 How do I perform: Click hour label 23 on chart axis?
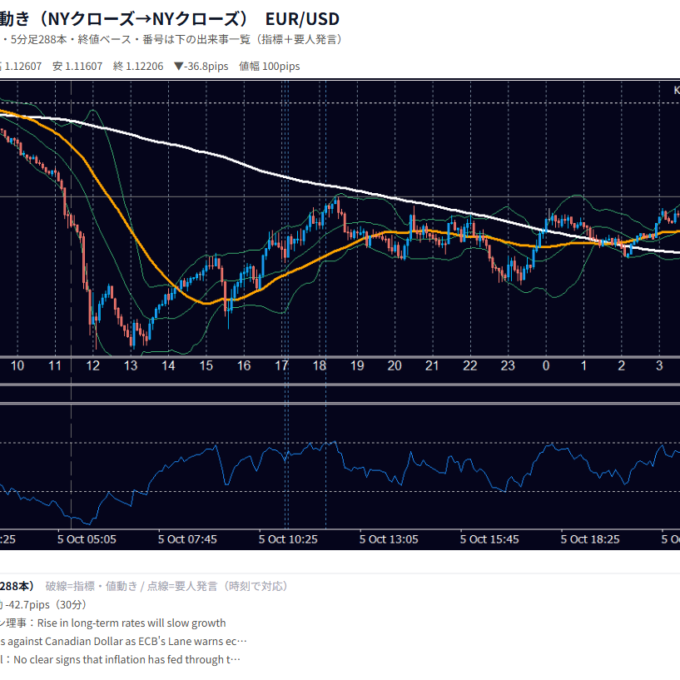508,366
